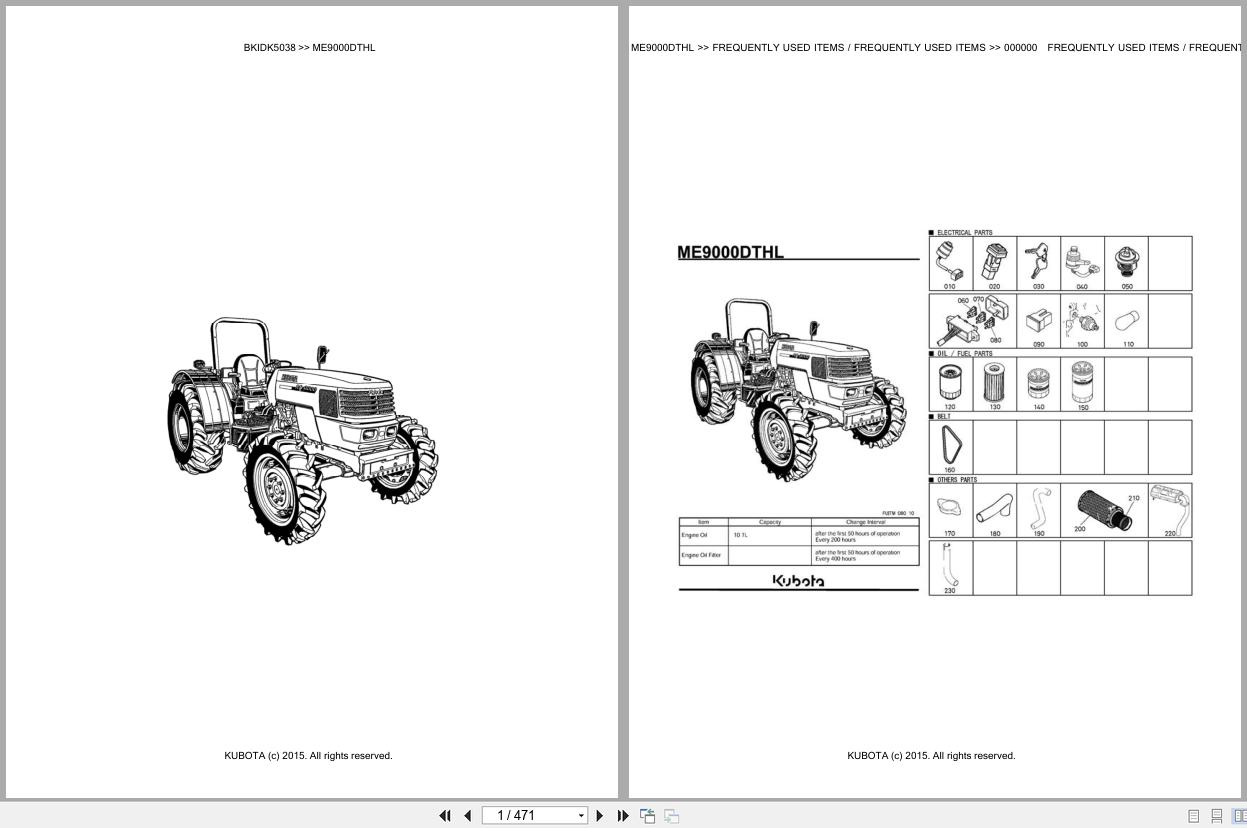This screenshot has width=1247, height=828.
Task: Click the Change Interval column header
Action: pos(865,522)
